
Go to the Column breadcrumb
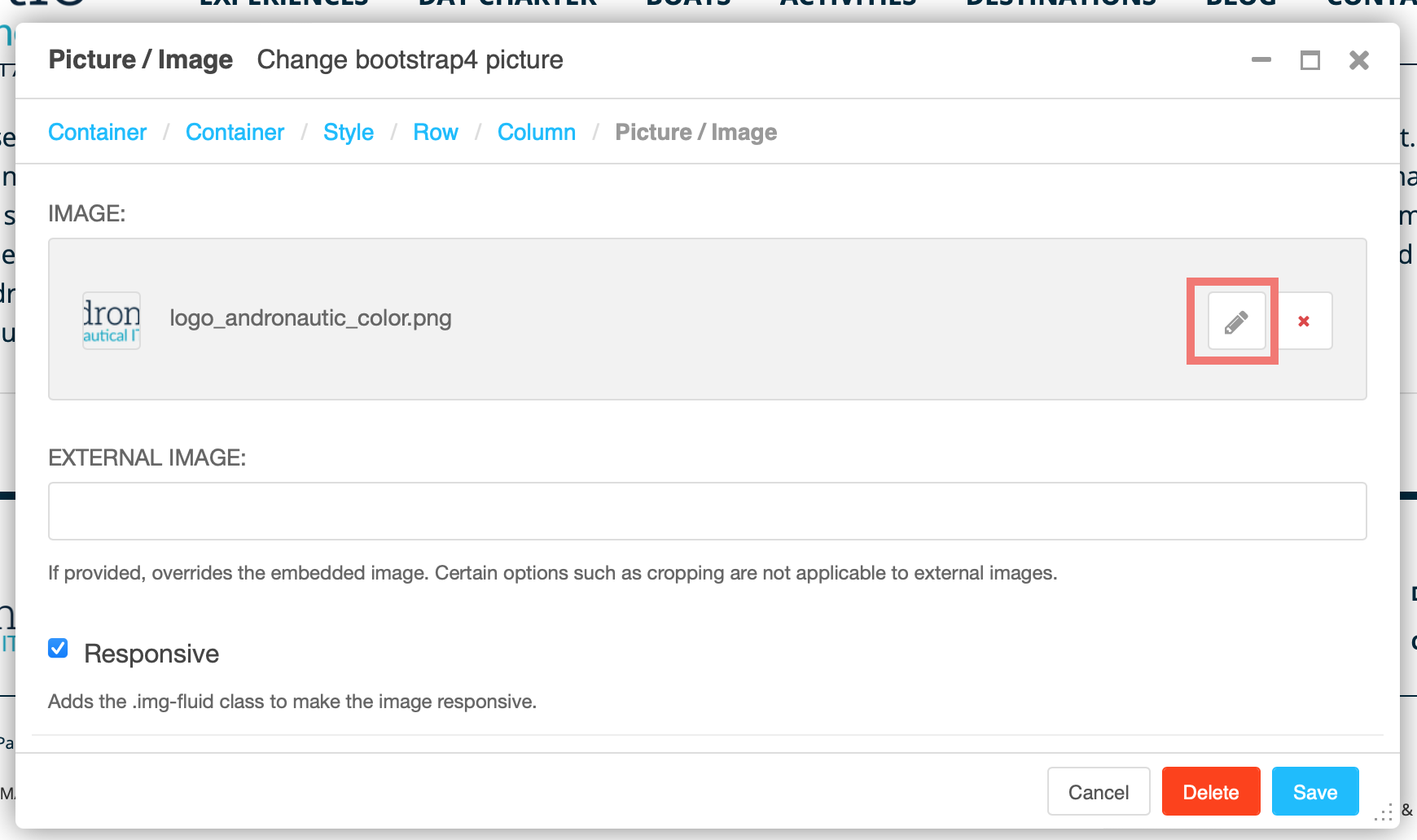(537, 132)
